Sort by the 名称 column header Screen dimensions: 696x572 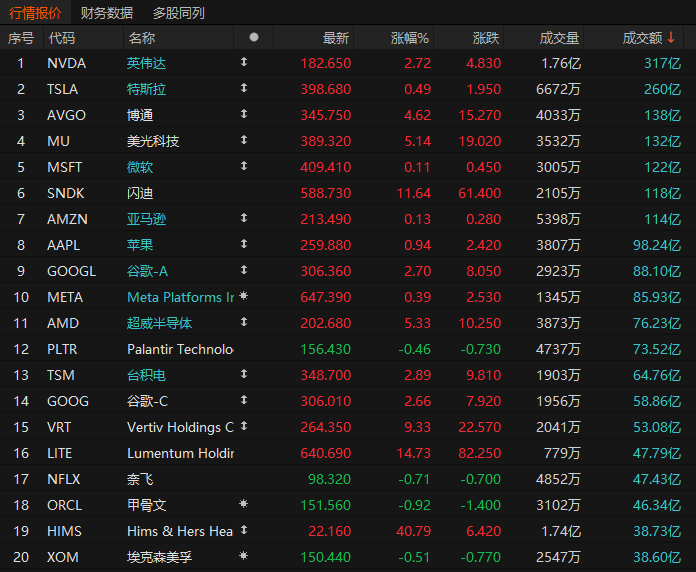point(142,38)
